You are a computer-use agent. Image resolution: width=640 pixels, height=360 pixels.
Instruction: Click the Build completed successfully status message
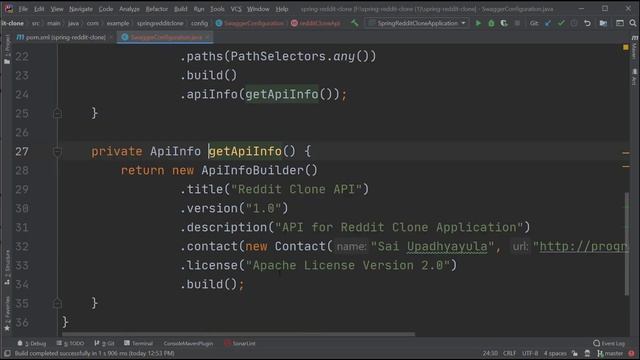(94, 353)
